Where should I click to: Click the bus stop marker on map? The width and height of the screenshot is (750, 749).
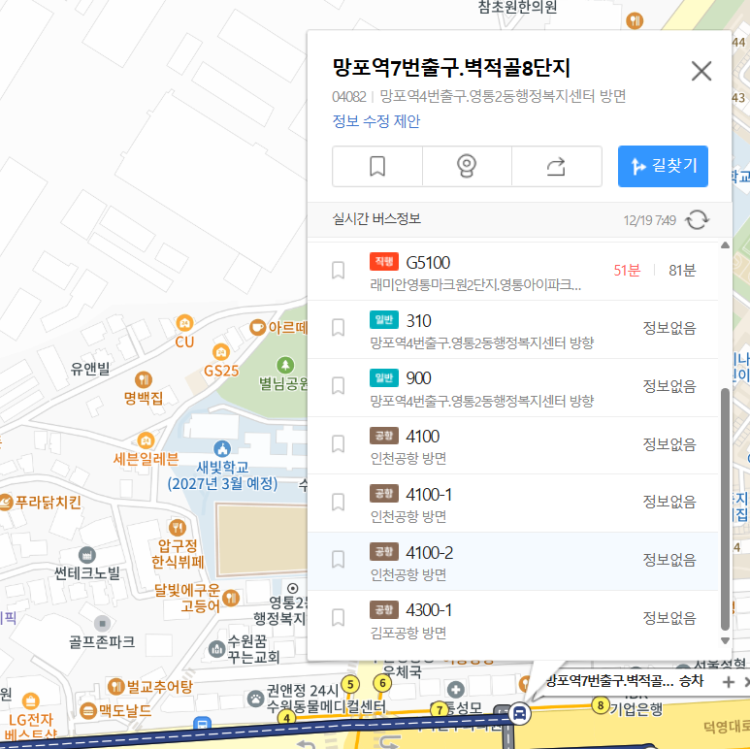[520, 713]
